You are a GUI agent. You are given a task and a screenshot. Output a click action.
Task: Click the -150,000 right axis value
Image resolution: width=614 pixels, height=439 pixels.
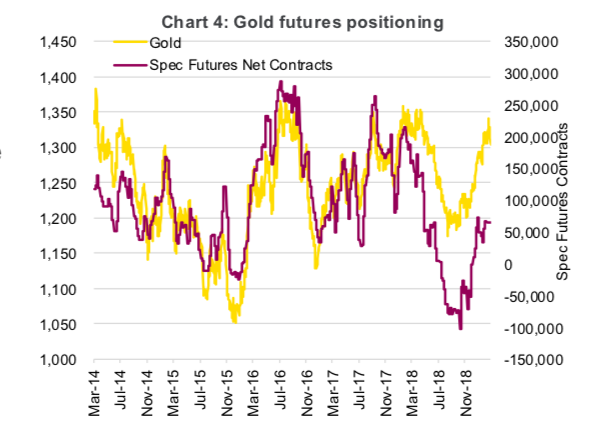[x=533, y=360]
